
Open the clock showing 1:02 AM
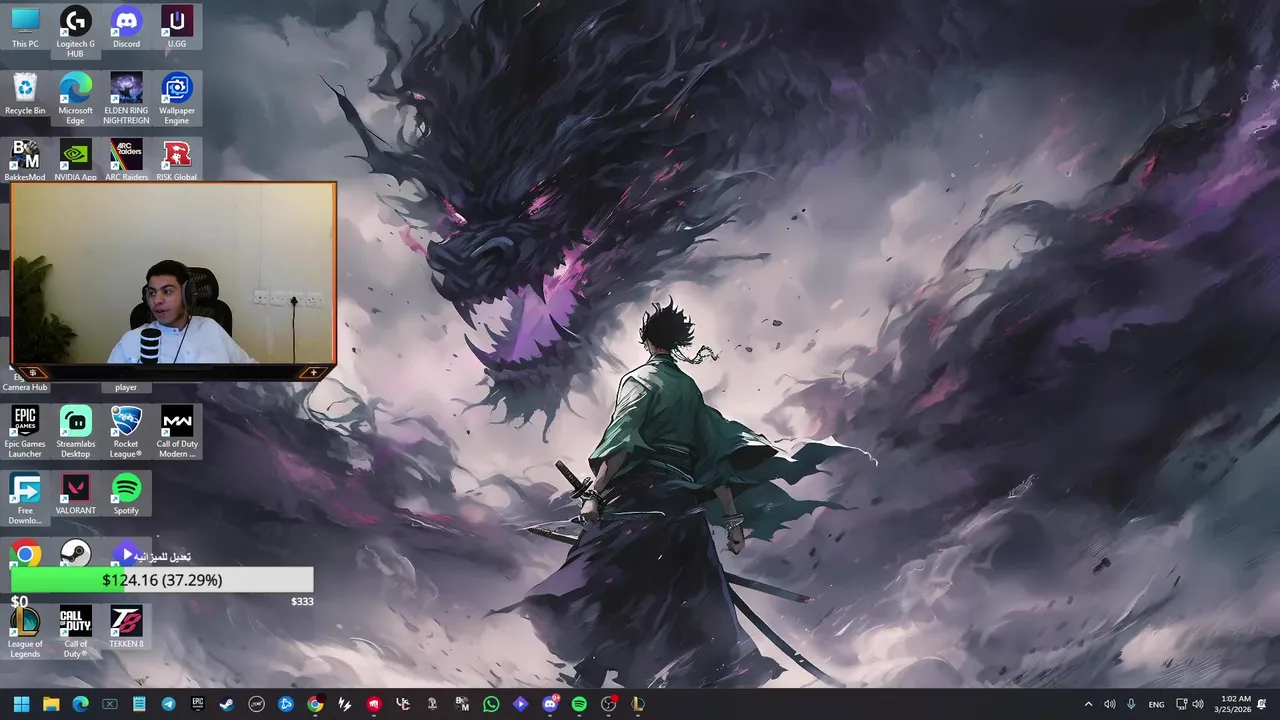click(x=1235, y=704)
